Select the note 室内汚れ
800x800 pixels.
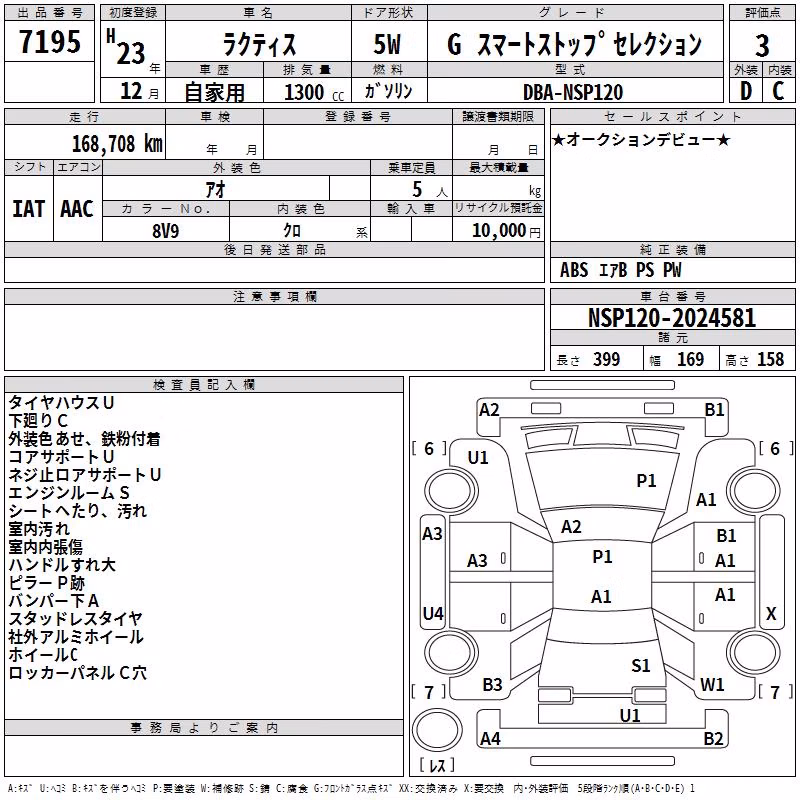coord(39,529)
